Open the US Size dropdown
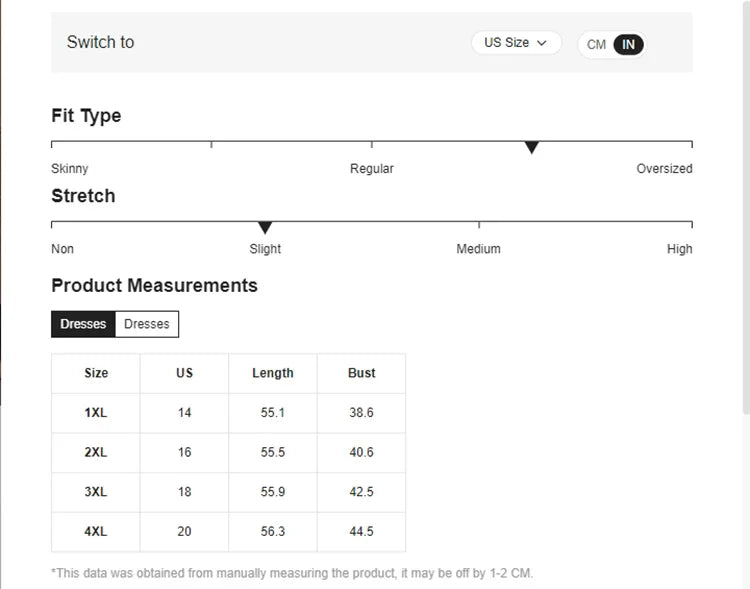 pos(515,43)
